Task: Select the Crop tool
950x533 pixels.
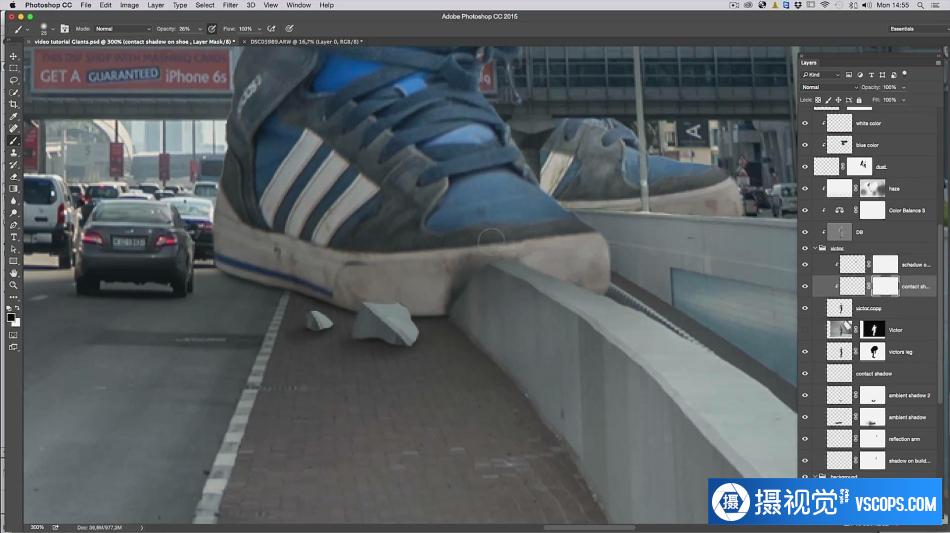Action: (13, 104)
